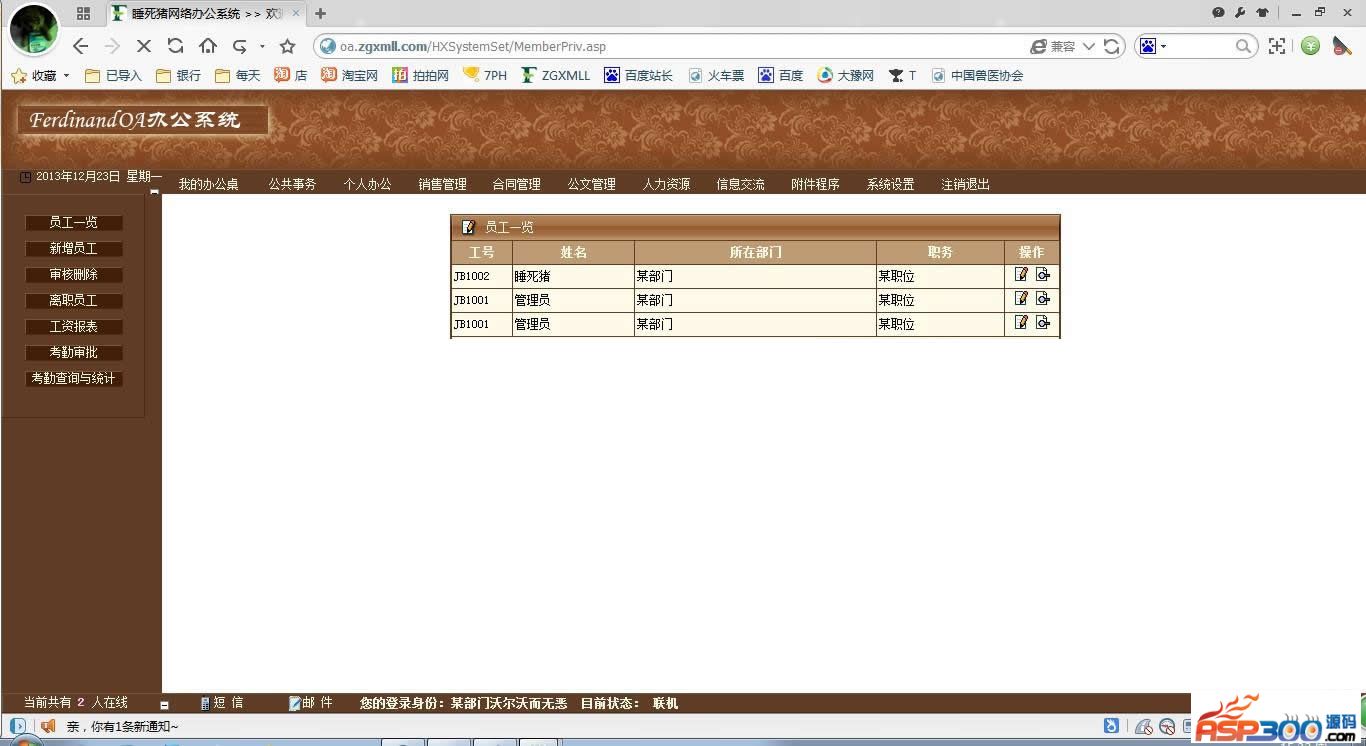Click the magnifier in the search box
Viewport: 1366px width, 746px height.
[x=1243, y=46]
